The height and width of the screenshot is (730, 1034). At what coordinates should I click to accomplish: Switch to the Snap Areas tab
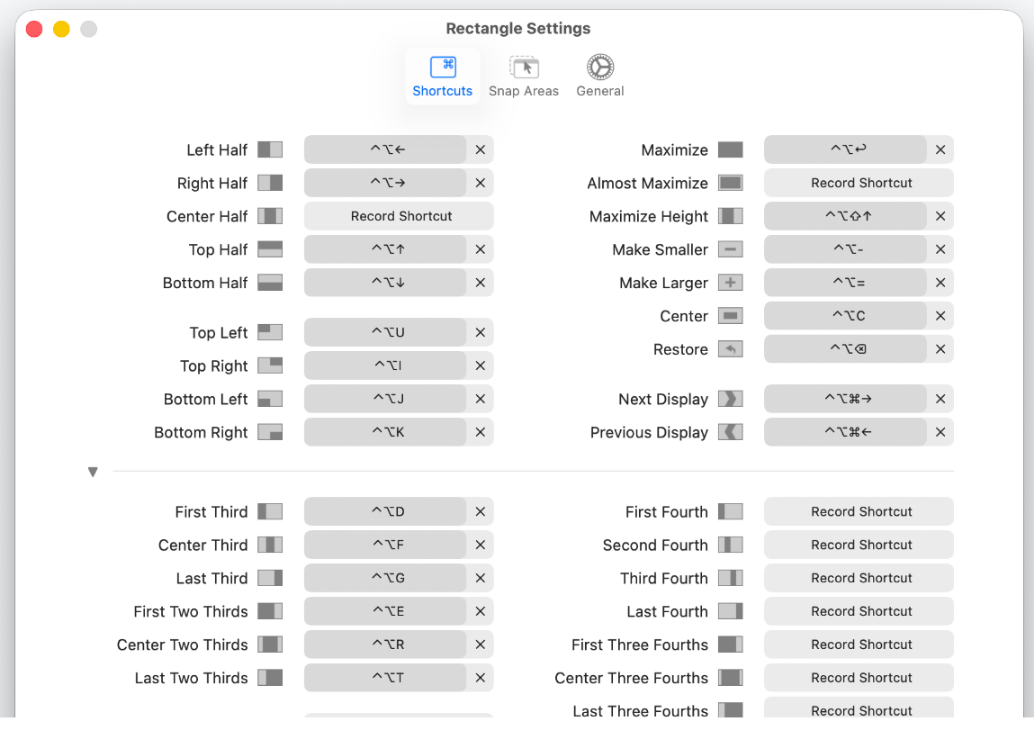click(x=524, y=76)
